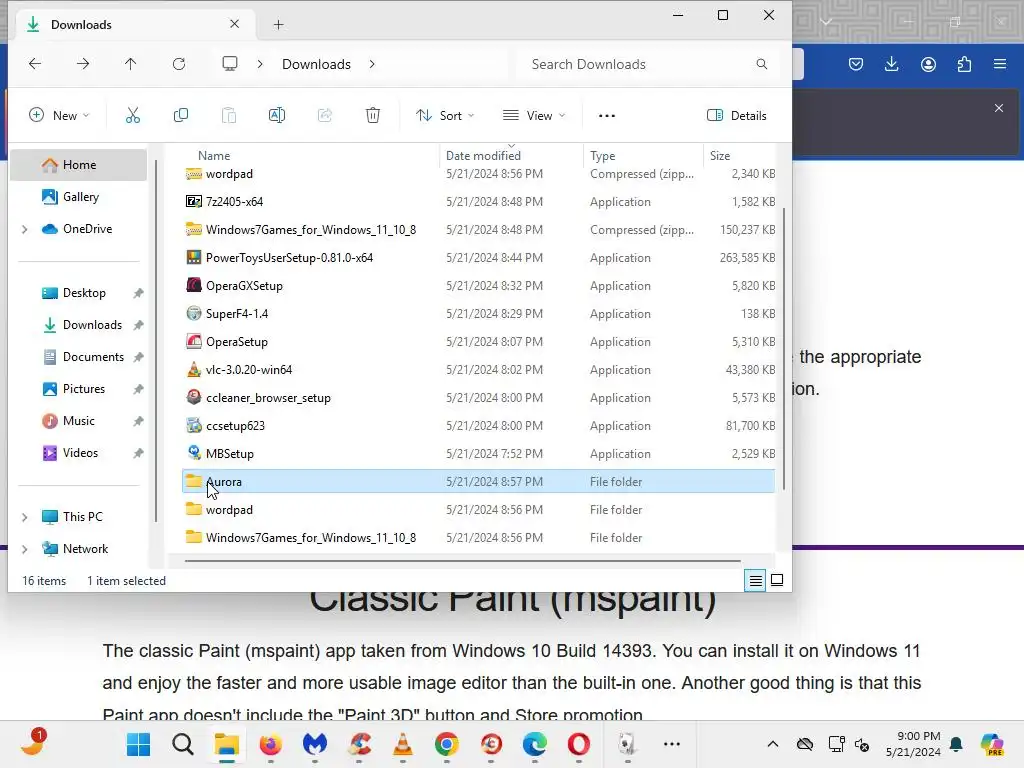Click Microsoft Edge icon on taskbar
The height and width of the screenshot is (768, 1024).
point(535,744)
